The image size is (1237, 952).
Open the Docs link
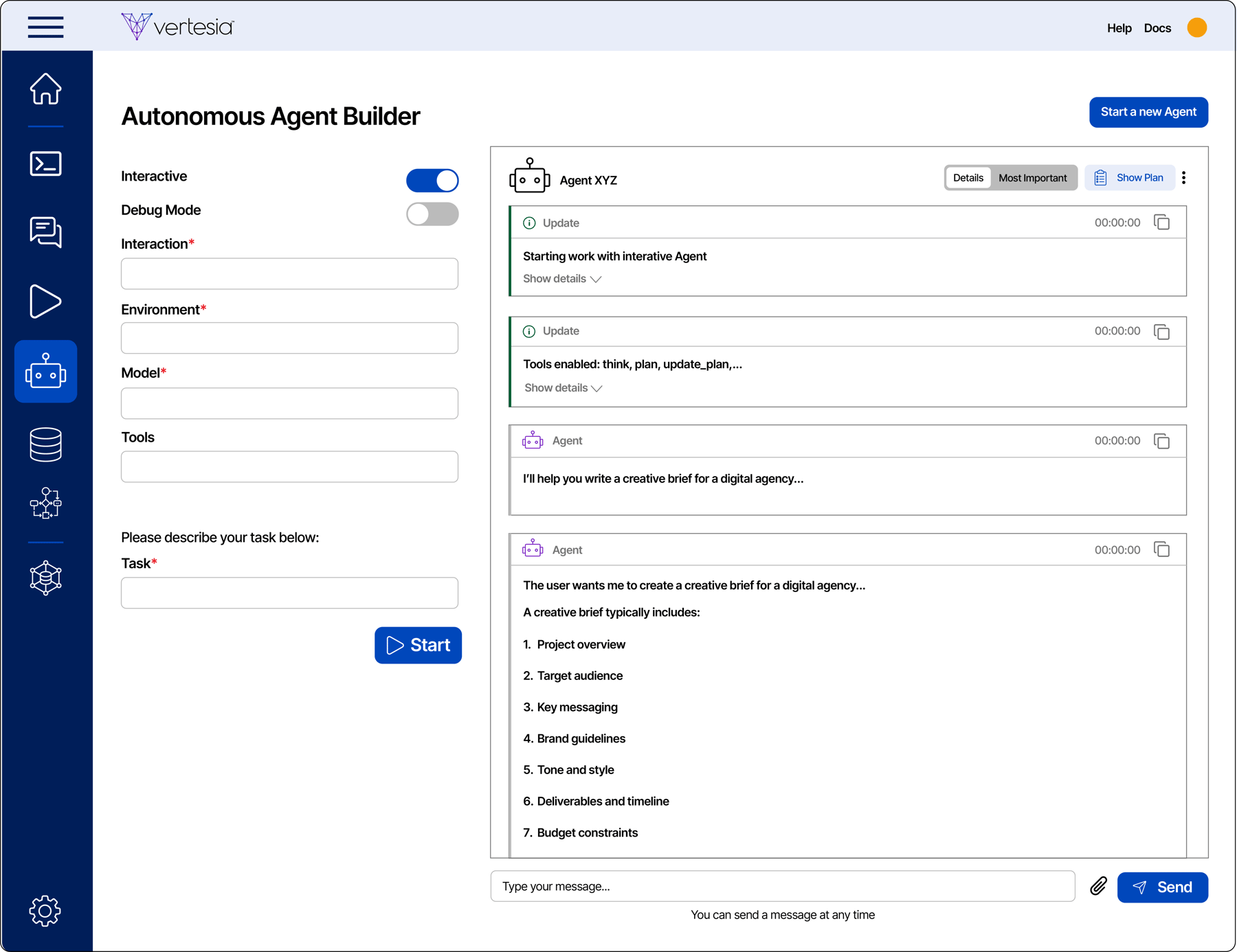[x=1157, y=28]
